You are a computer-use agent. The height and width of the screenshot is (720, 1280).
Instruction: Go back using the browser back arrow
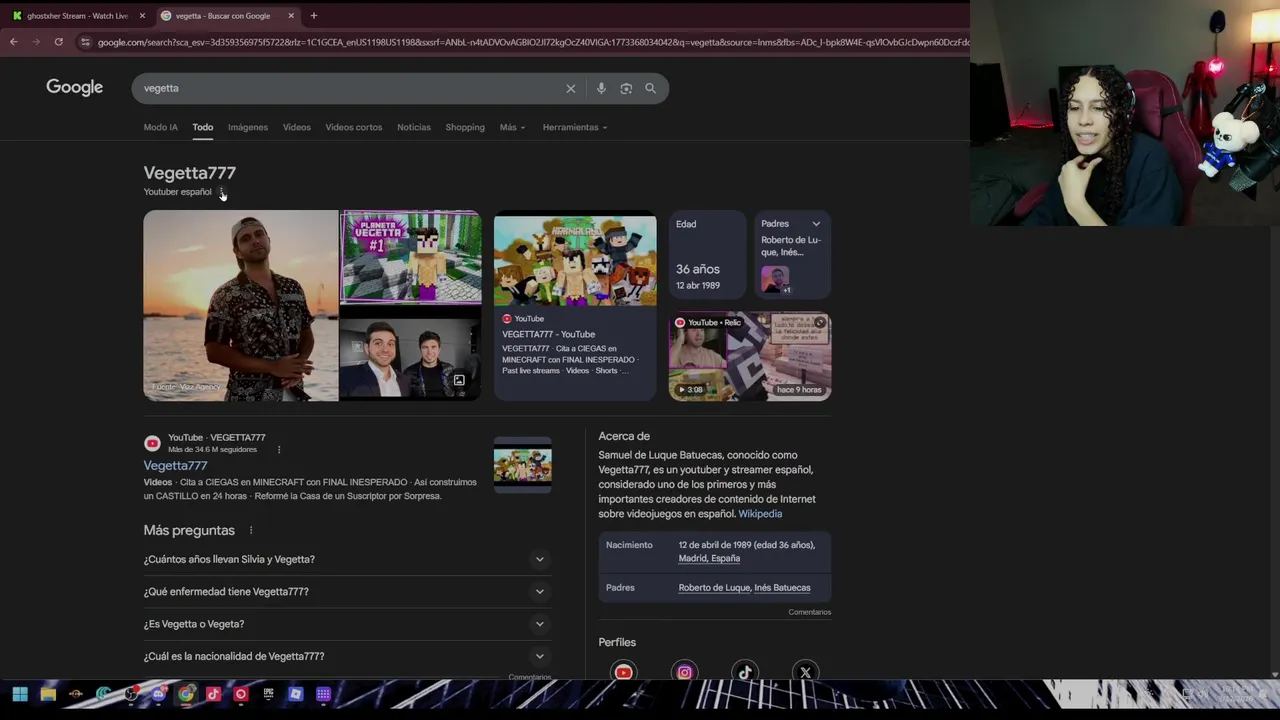[x=14, y=42]
